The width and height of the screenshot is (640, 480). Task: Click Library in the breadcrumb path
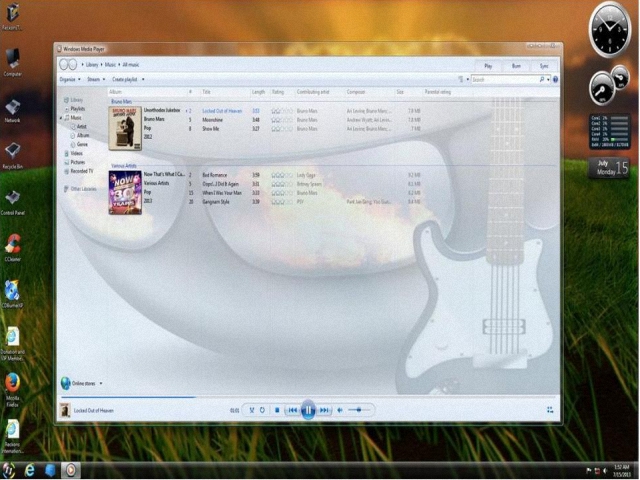[92, 64]
